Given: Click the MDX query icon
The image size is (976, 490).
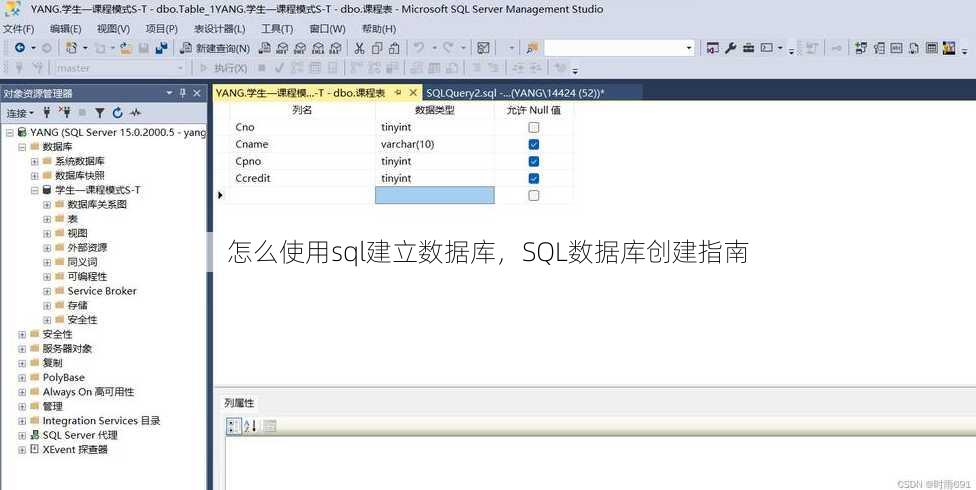Looking at the screenshot, I should click(282, 48).
